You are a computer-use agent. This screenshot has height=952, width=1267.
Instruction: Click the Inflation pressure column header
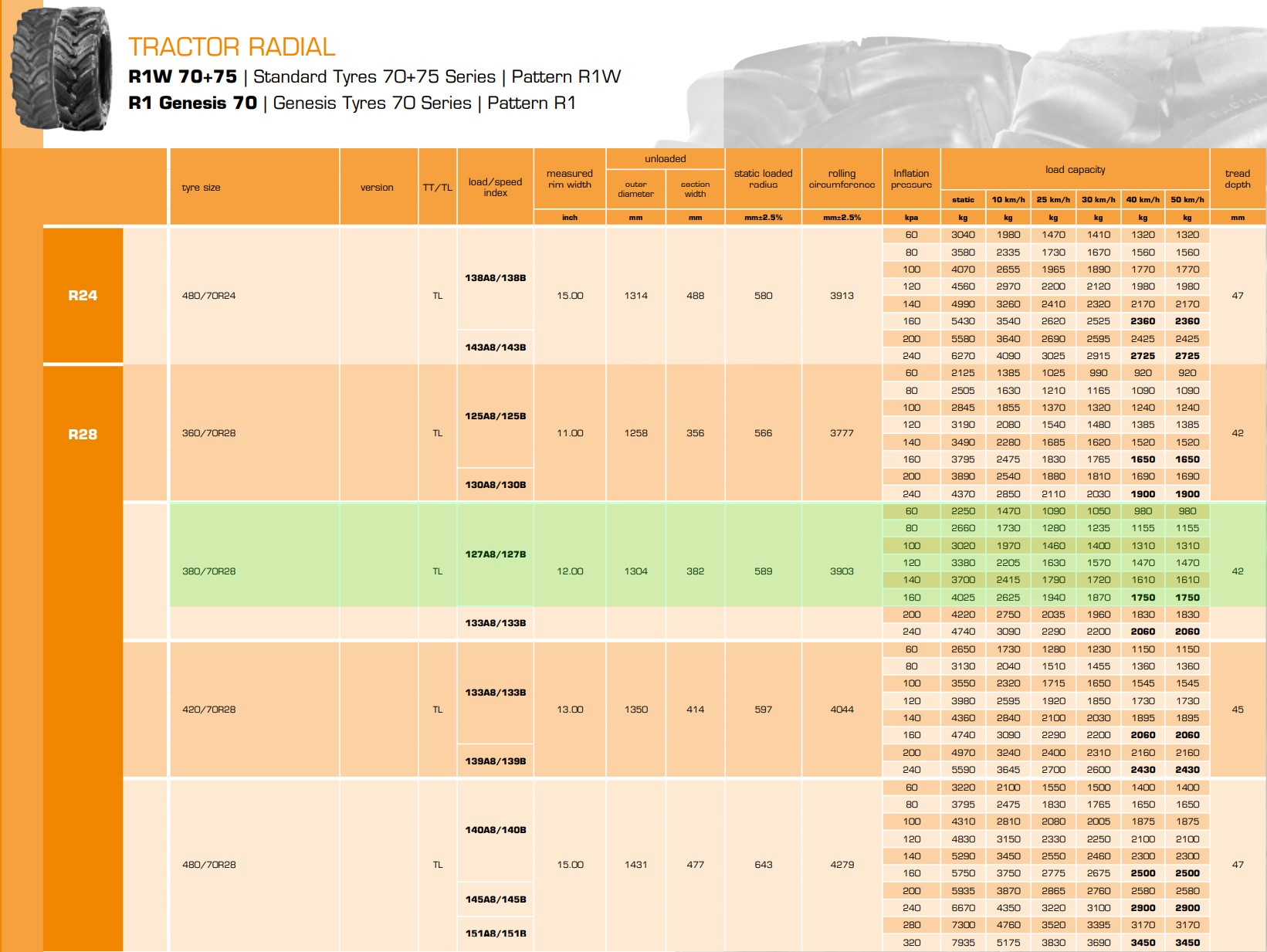(x=911, y=179)
